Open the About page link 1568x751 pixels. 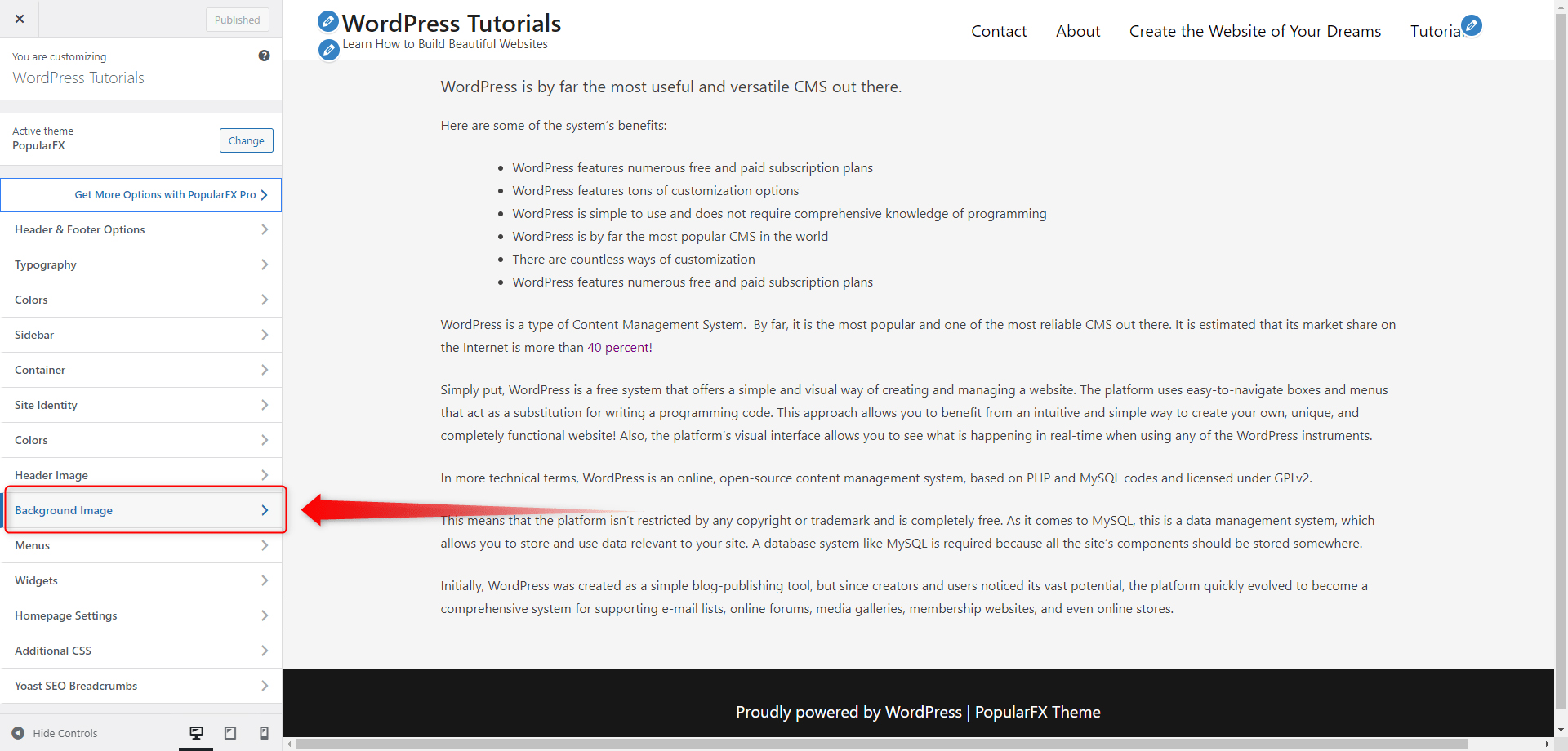[x=1078, y=31]
